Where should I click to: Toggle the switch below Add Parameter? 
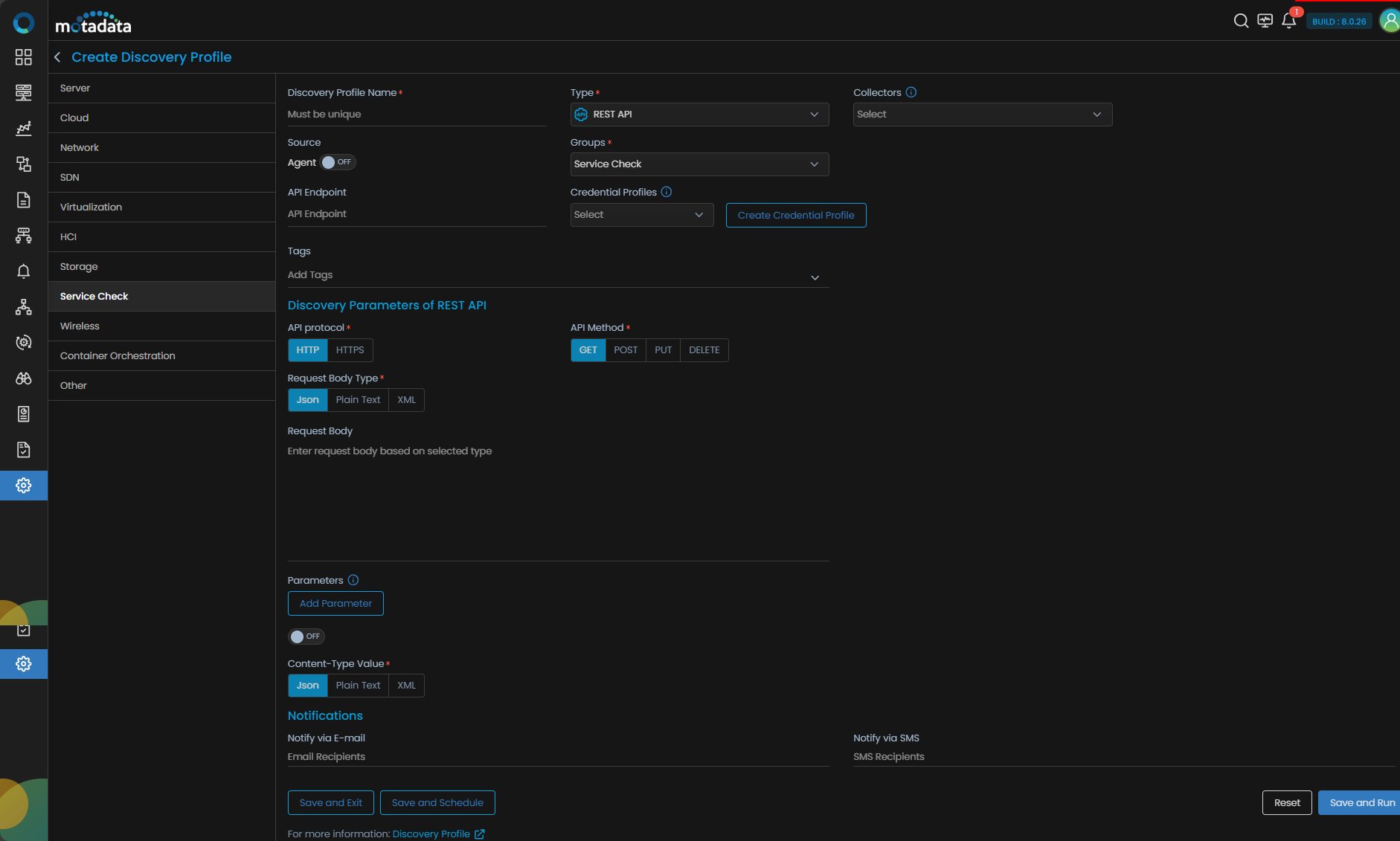click(x=306, y=637)
